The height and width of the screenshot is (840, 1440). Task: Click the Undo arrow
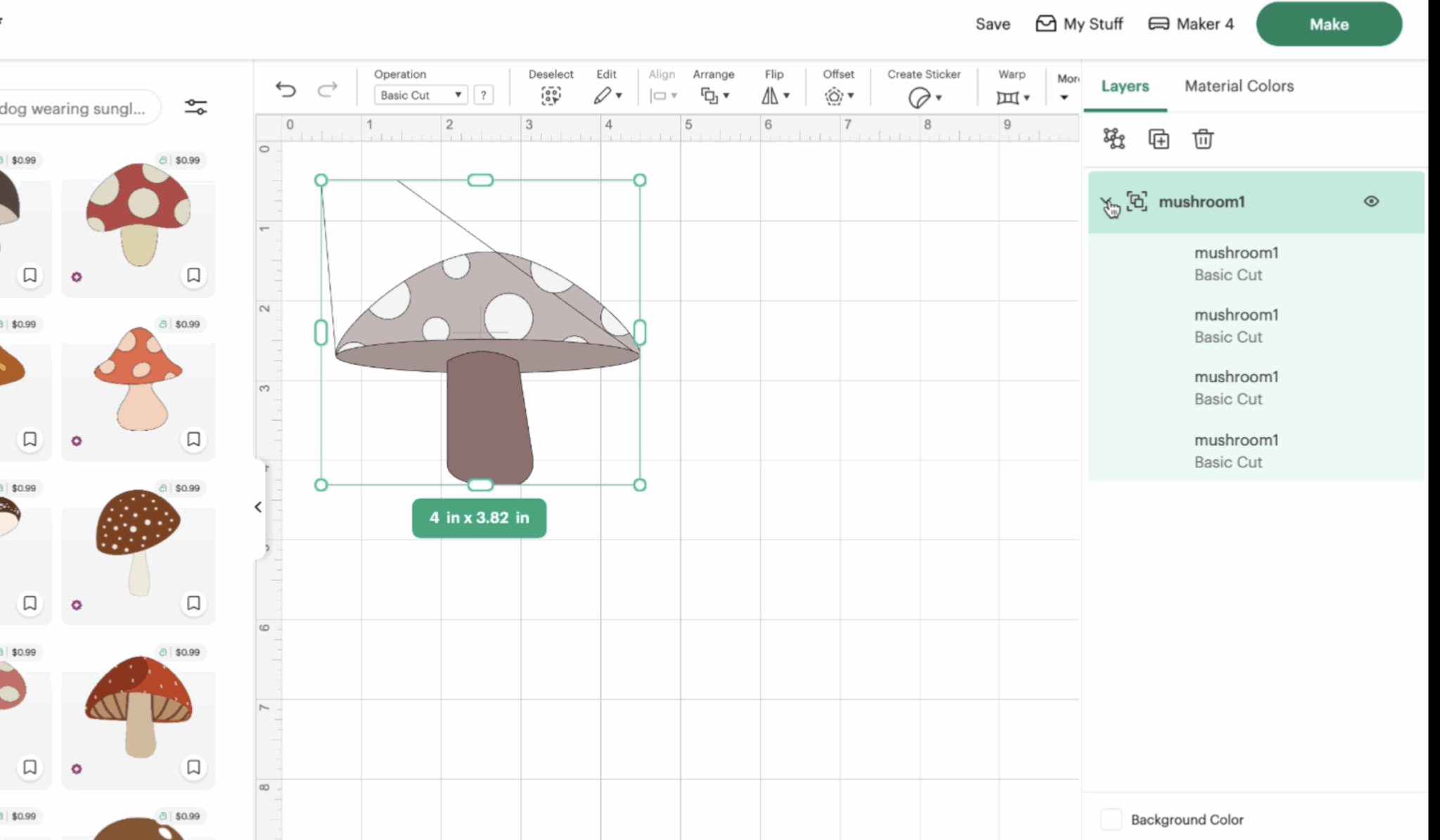285,90
